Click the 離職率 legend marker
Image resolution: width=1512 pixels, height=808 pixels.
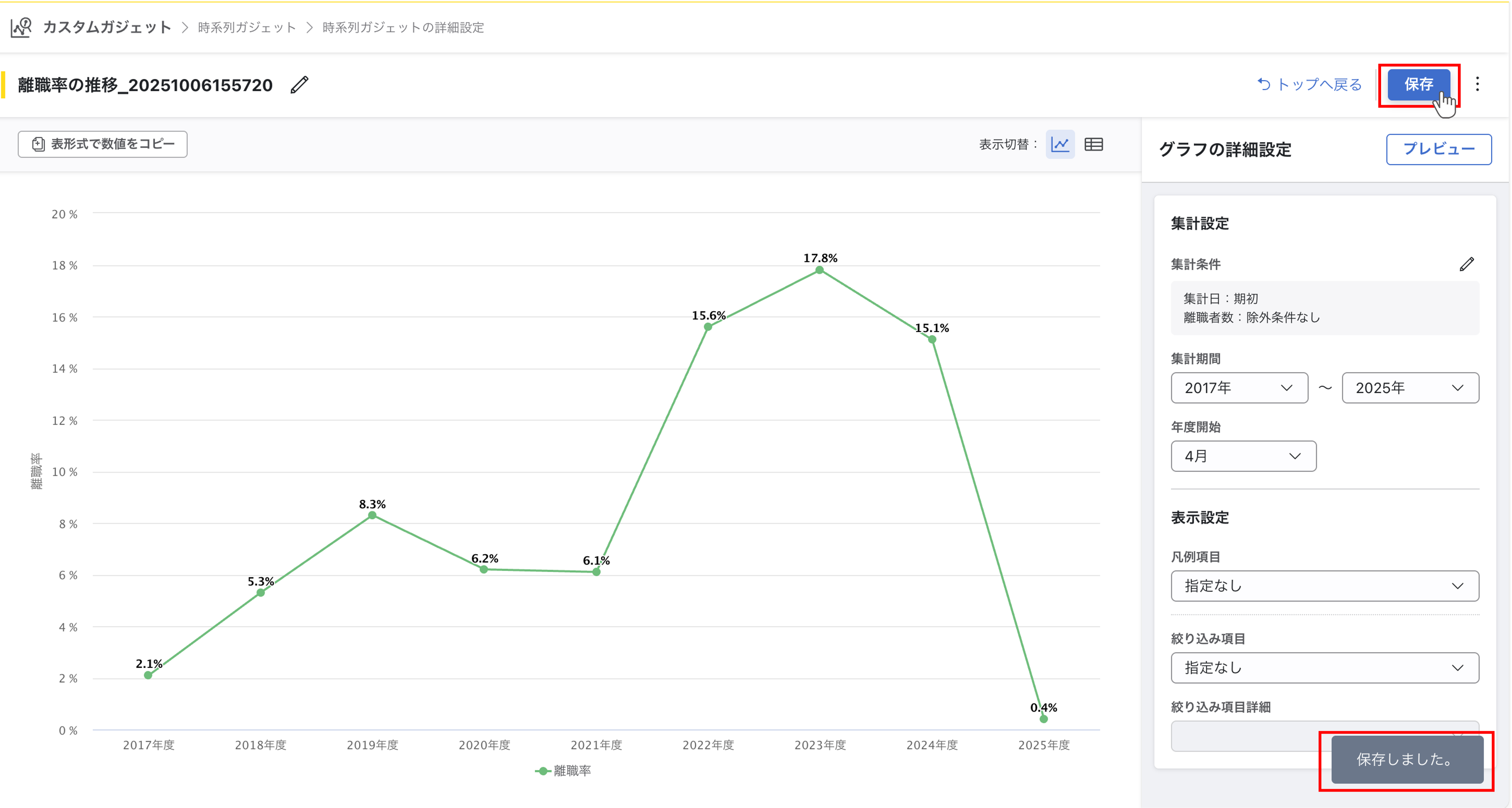tap(543, 771)
